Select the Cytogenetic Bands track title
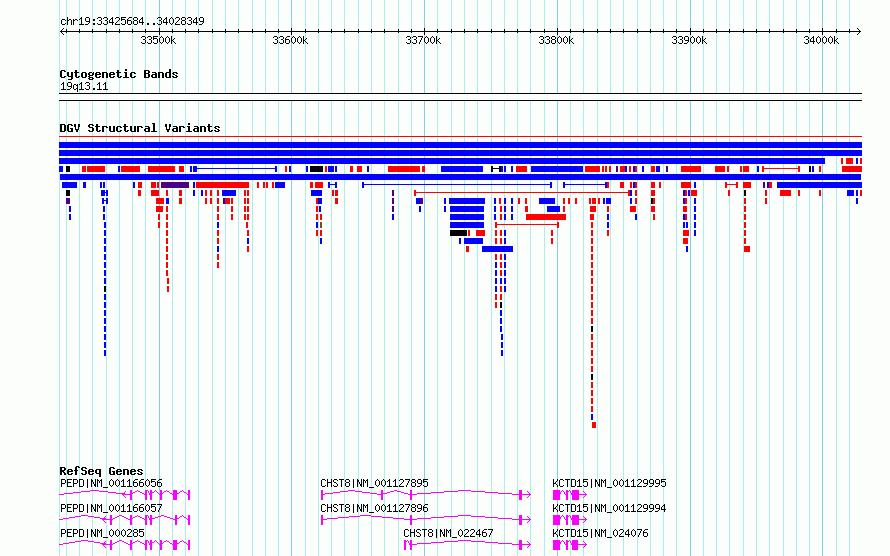Screen dimensions: 890x556 tap(119, 74)
